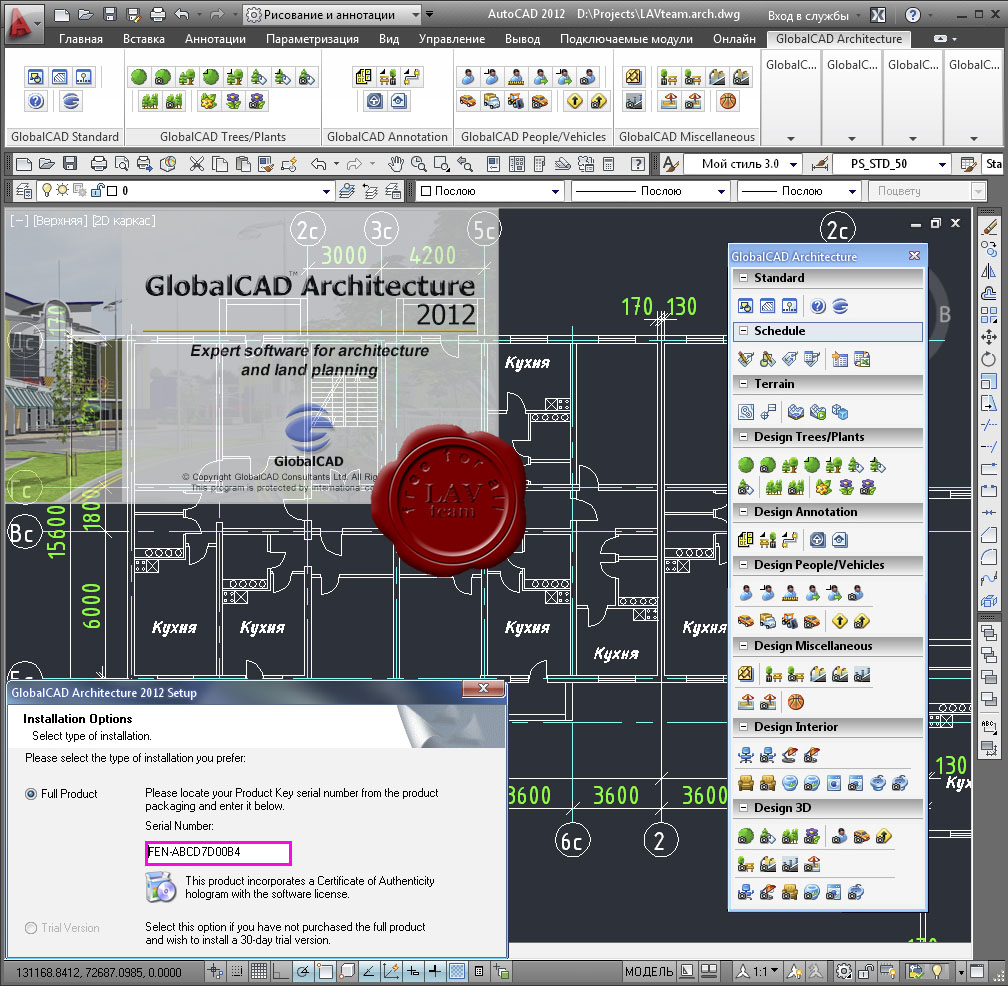Toggle polar tracking in status bar
This screenshot has height=986, width=1008.
pos(303,971)
